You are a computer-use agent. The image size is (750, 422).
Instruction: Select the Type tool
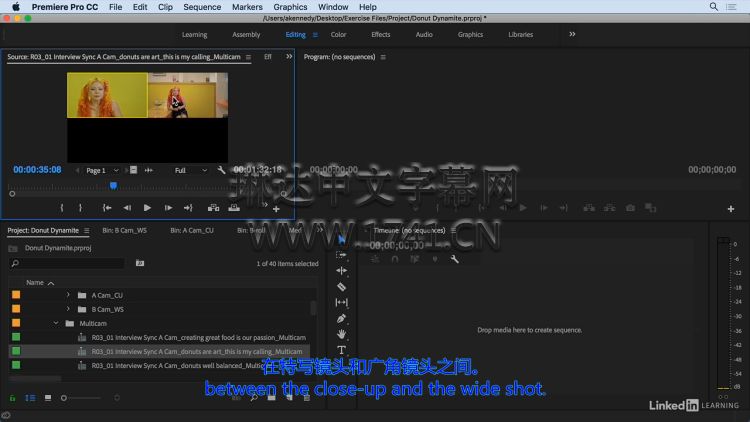click(x=341, y=350)
